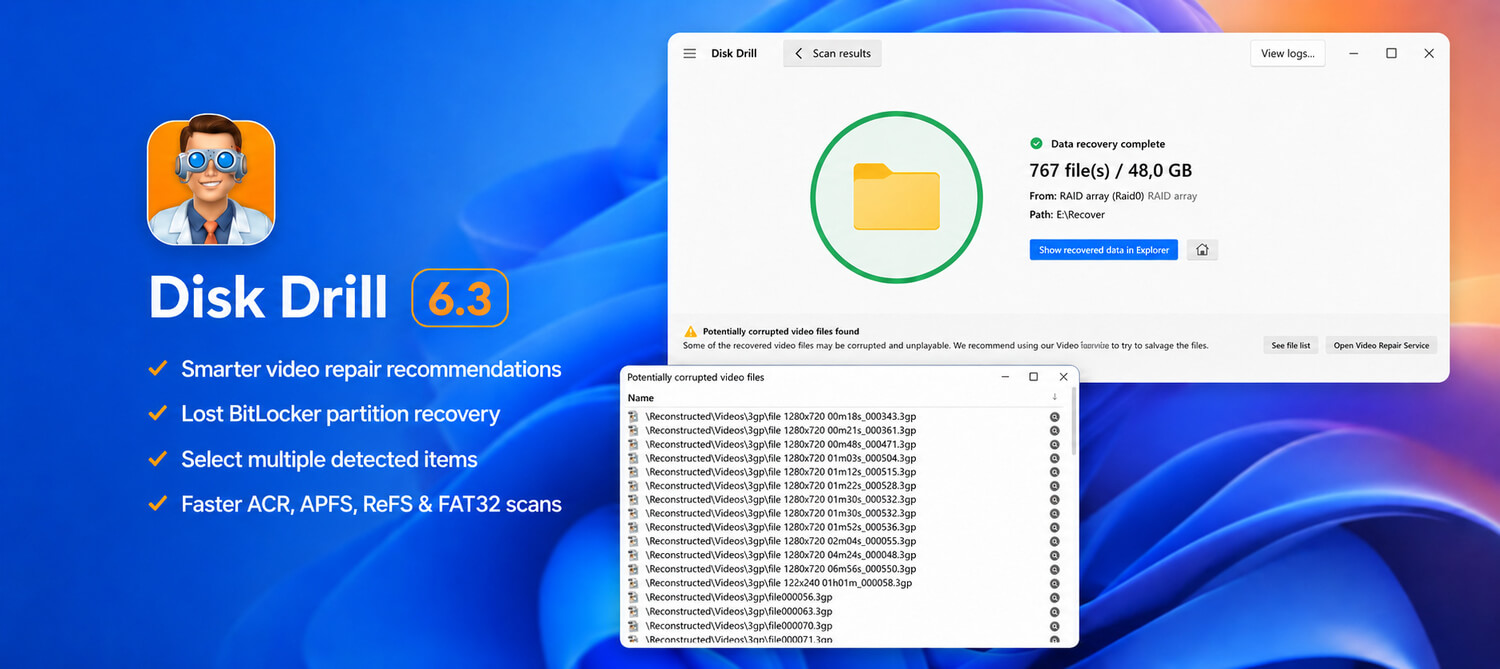Click the yellow folder icon in the circle
Screen dimensions: 1500x669
896,196
